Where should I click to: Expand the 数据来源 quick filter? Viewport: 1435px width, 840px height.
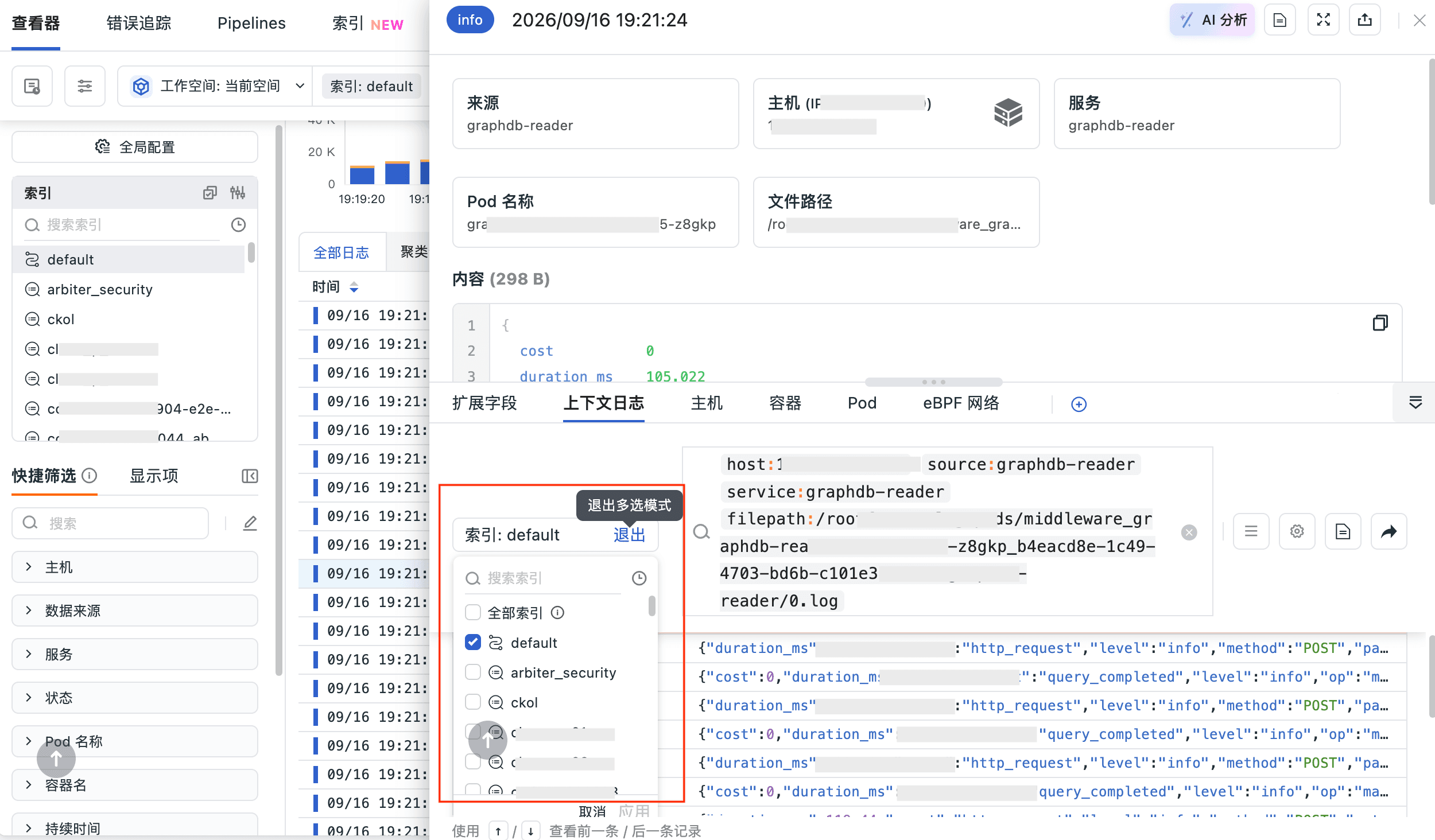click(x=135, y=610)
